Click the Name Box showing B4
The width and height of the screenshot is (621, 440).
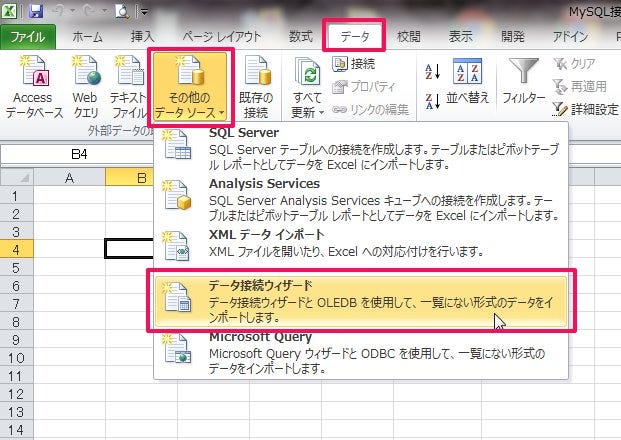click(78, 154)
